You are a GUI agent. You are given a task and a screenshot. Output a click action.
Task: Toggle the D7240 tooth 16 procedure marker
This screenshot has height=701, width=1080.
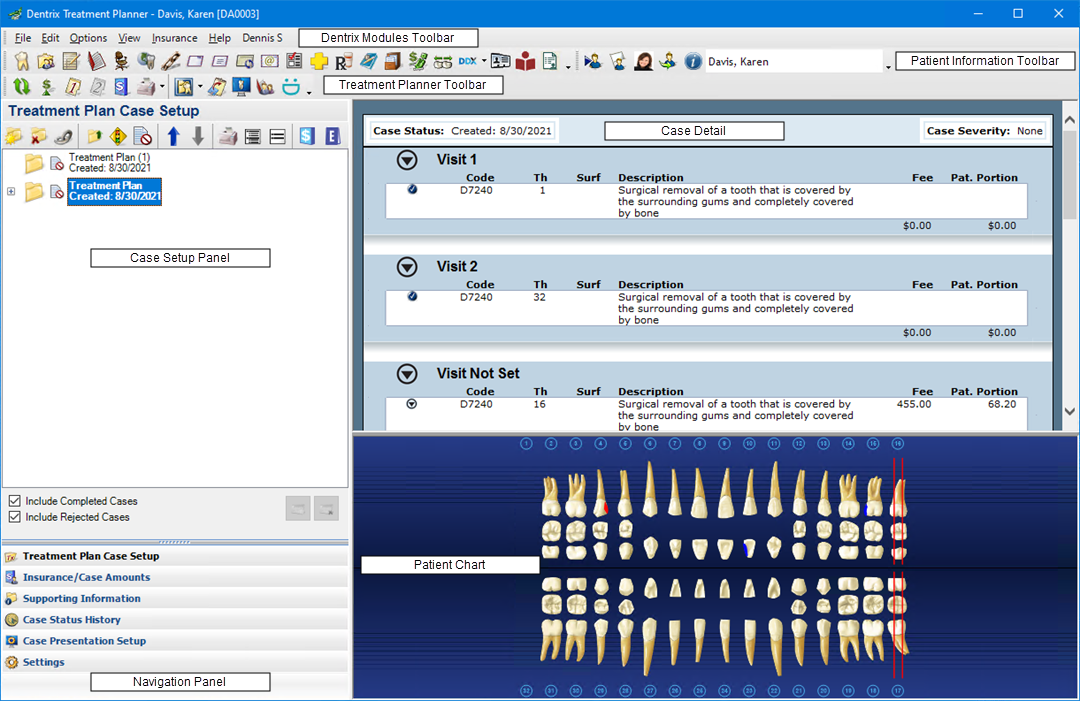point(411,404)
